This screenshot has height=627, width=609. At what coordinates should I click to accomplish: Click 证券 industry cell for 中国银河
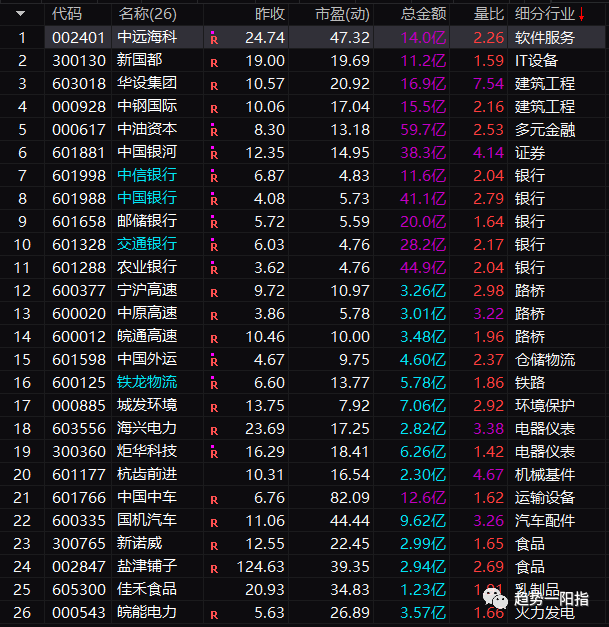[529, 153]
